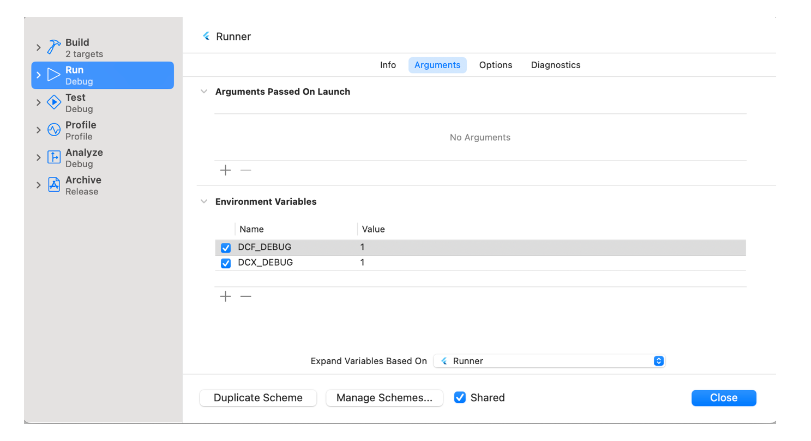Click the Archive action icon
The width and height of the screenshot is (811, 441).
tap(54, 185)
